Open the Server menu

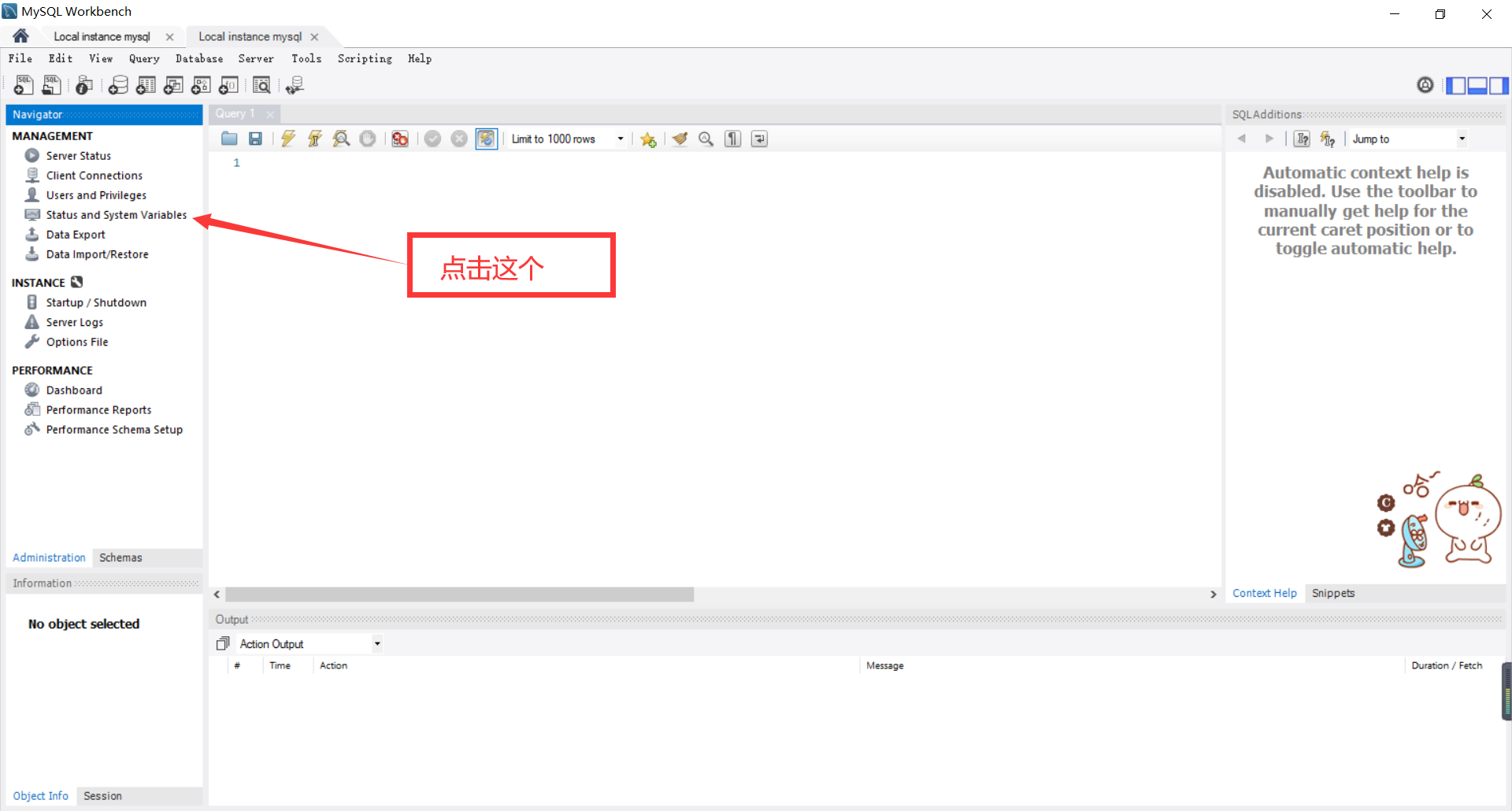256,58
